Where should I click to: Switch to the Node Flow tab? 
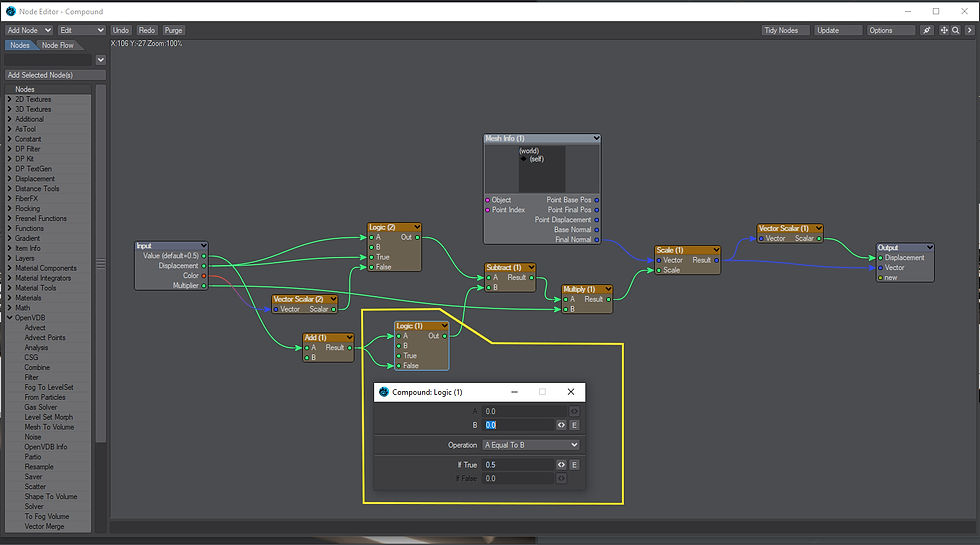(58, 45)
